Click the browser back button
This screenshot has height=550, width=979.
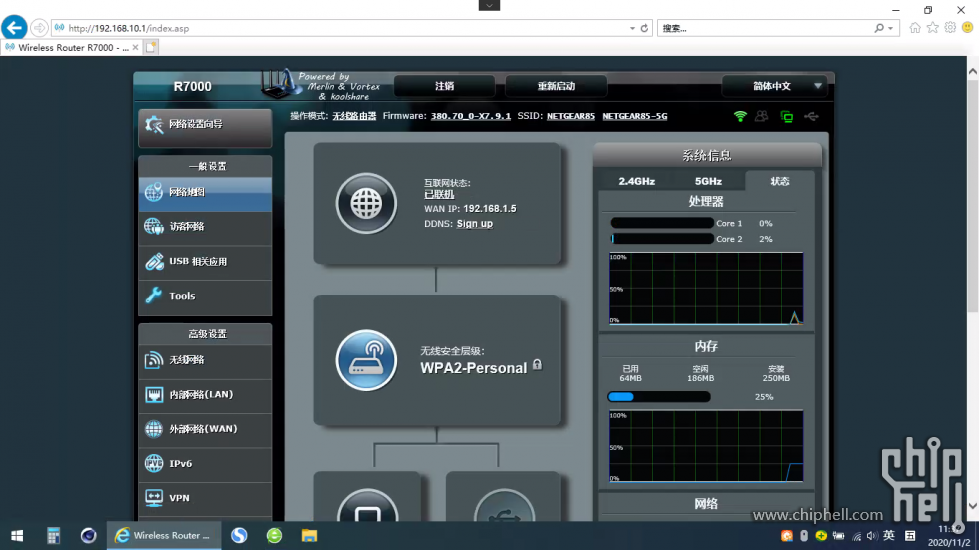coord(14,28)
